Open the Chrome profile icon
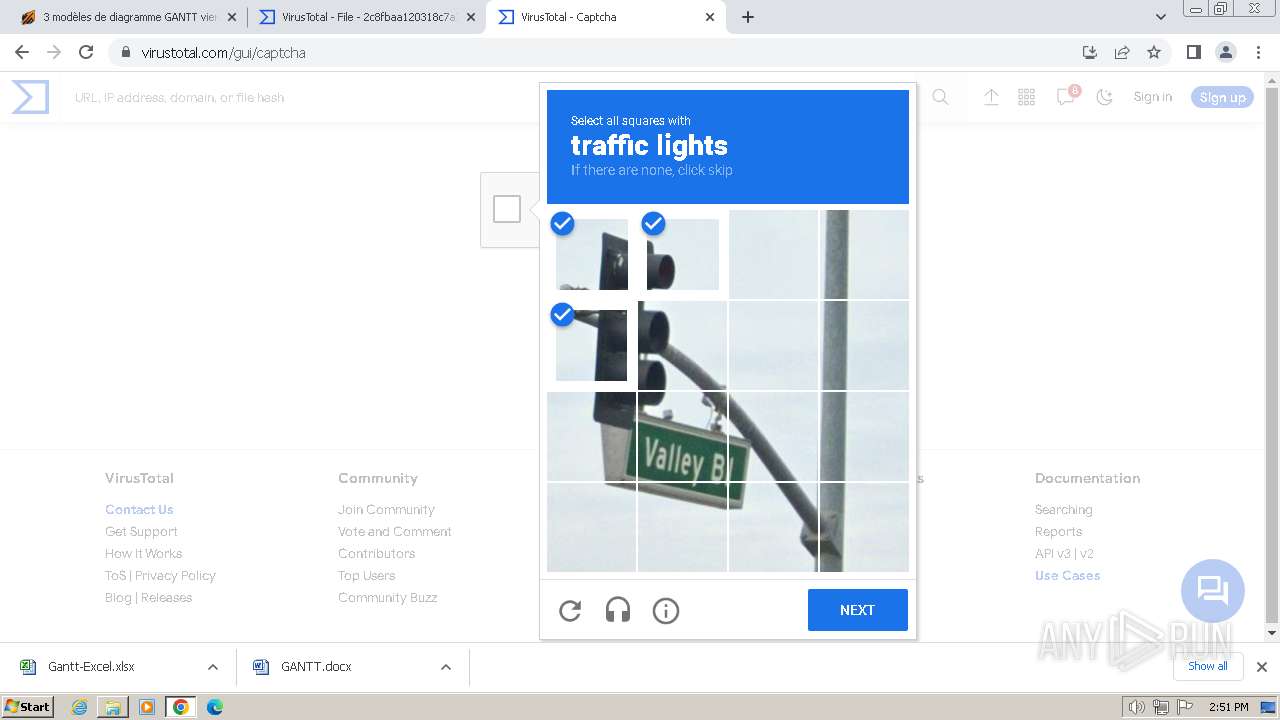 click(1225, 52)
